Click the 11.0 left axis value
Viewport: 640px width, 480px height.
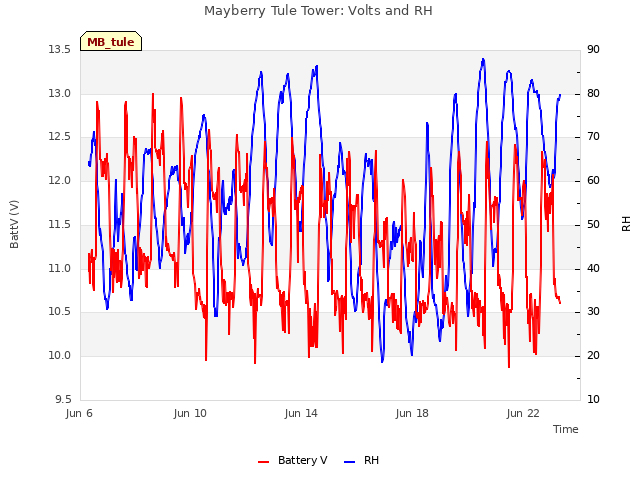coord(60,269)
